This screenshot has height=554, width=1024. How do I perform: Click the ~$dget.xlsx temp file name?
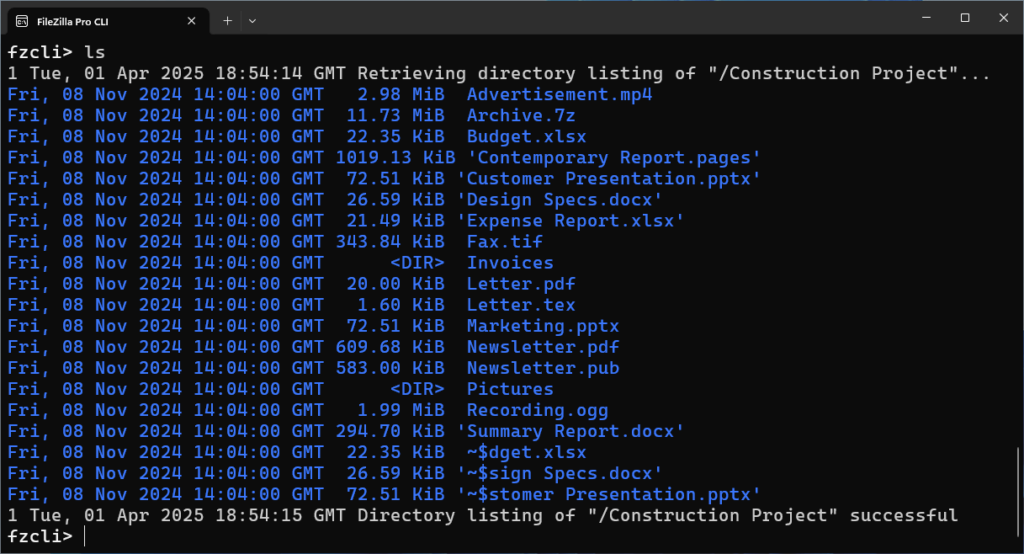526,452
